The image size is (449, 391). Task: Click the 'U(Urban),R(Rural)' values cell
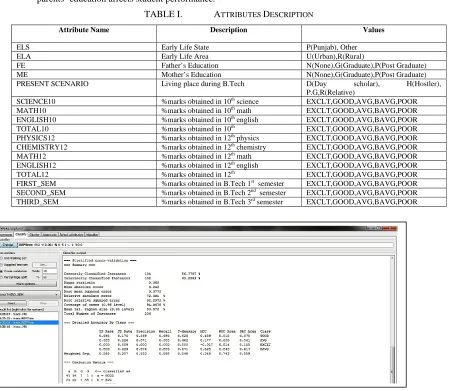coord(374,56)
